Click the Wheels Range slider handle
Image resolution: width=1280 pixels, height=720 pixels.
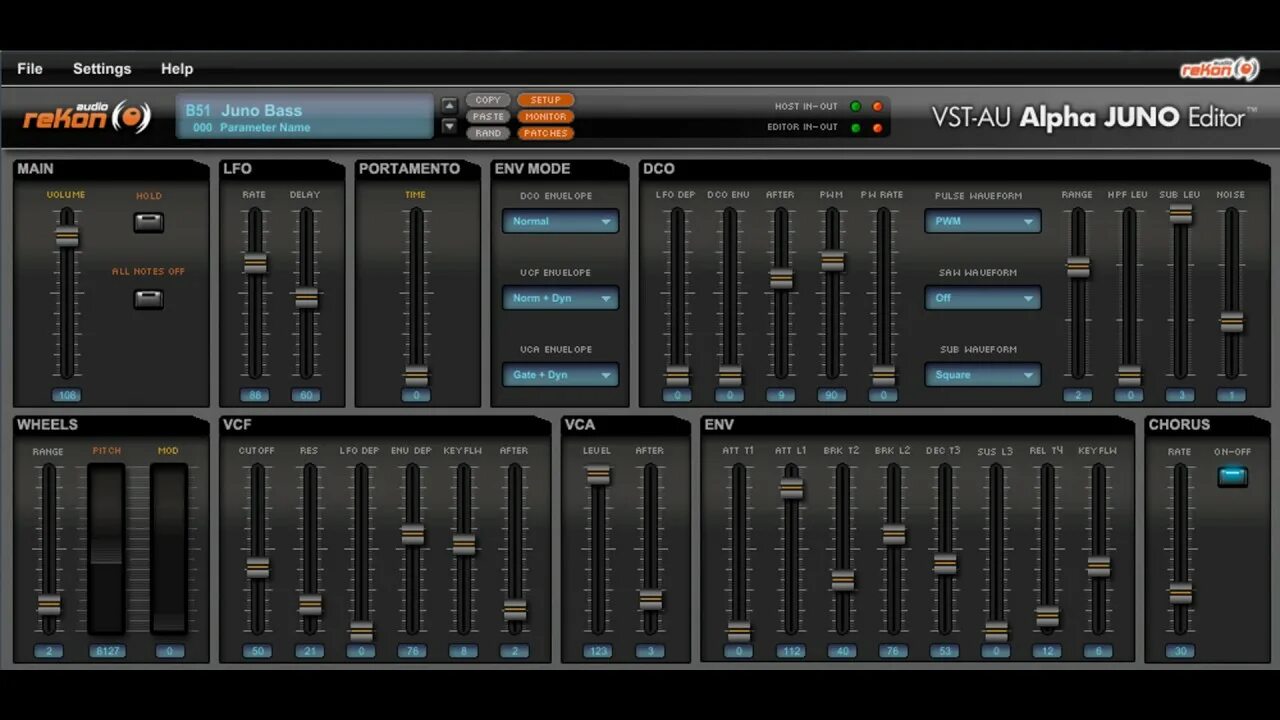point(48,605)
